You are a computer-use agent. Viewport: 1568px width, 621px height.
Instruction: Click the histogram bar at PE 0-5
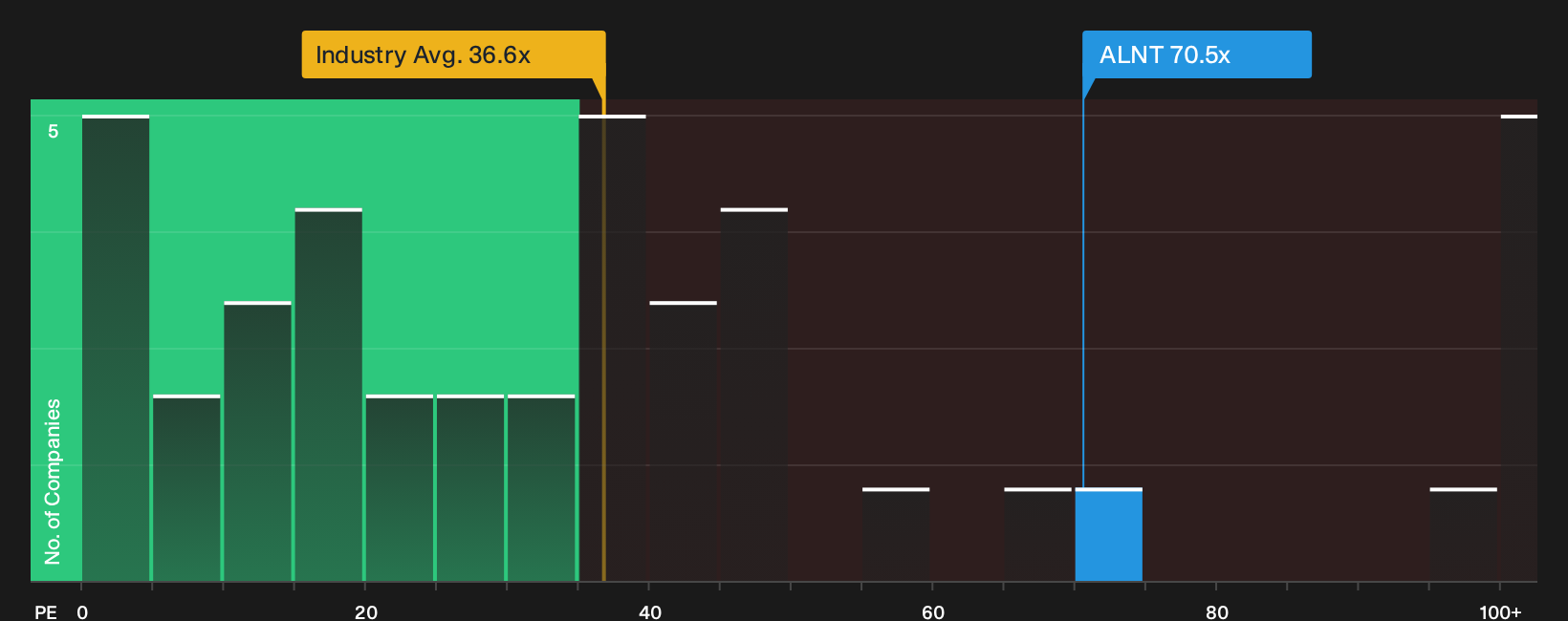tap(116, 349)
